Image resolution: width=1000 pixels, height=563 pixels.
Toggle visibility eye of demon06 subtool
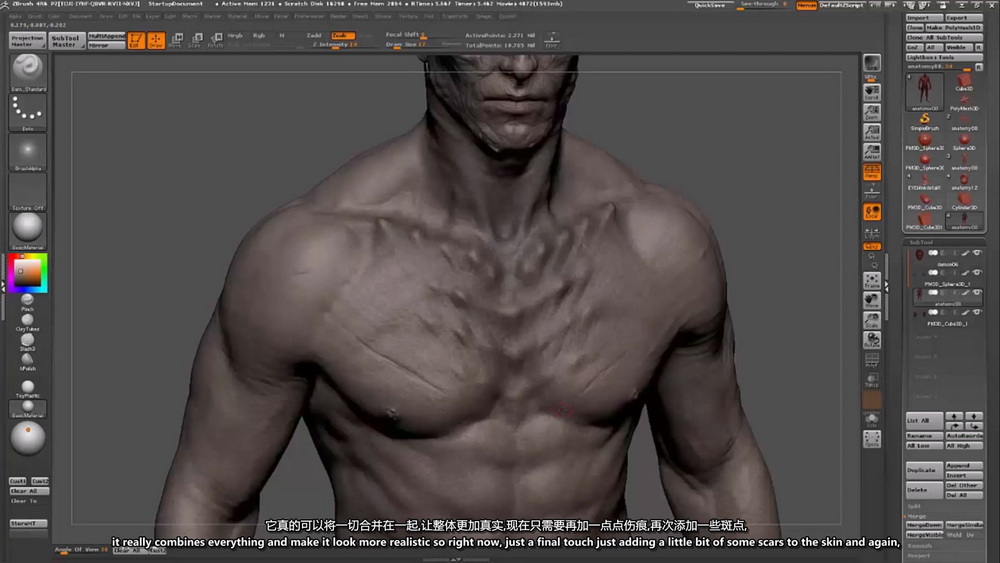977,253
